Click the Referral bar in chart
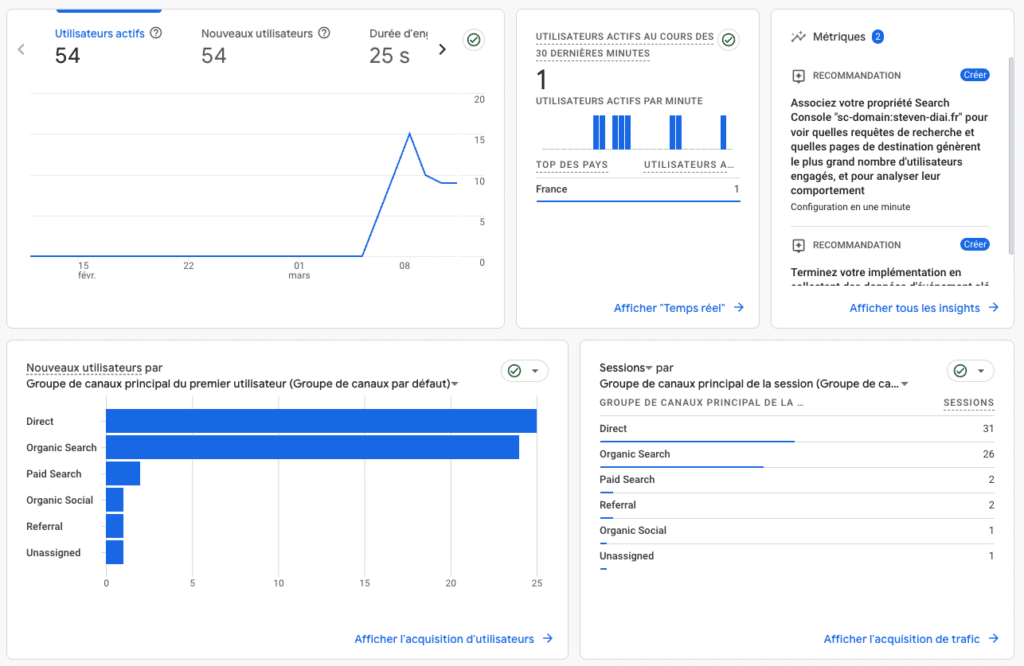Screen dimensions: 1024x666 coord(114,526)
